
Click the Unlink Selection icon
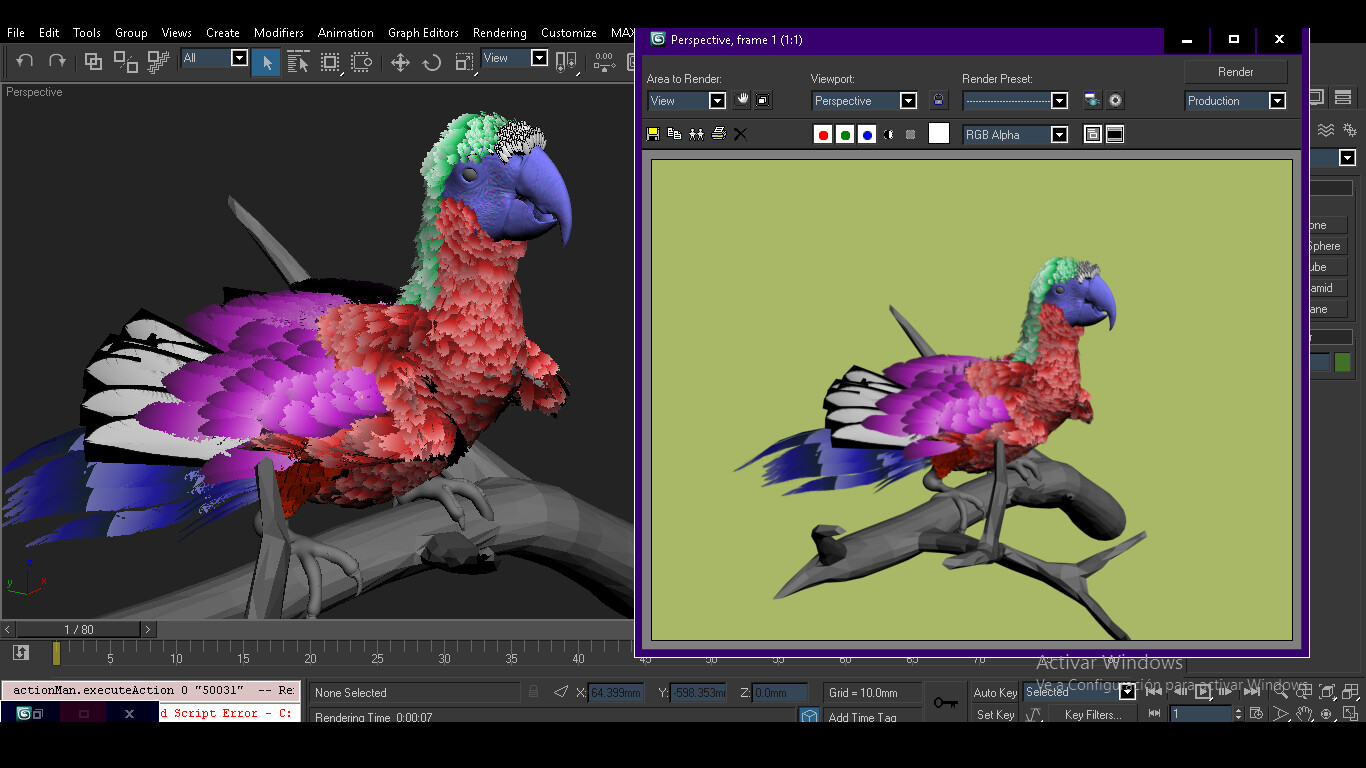[x=126, y=62]
